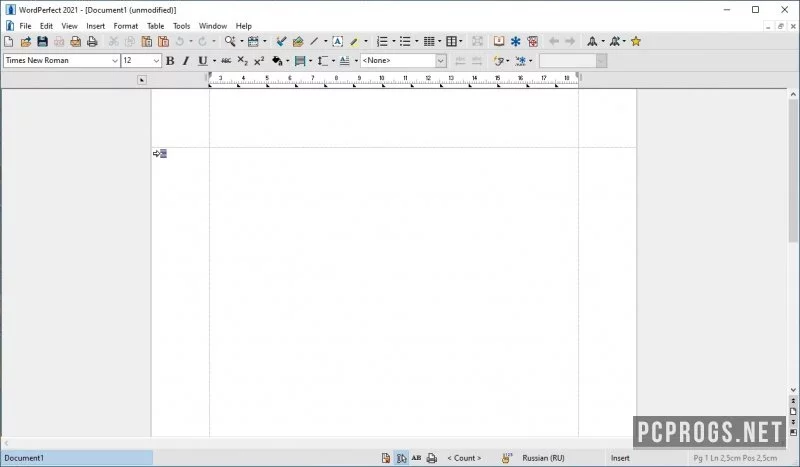The width and height of the screenshot is (800, 467).
Task: Click the hand with numbers icon in status bar
Action: [506, 458]
